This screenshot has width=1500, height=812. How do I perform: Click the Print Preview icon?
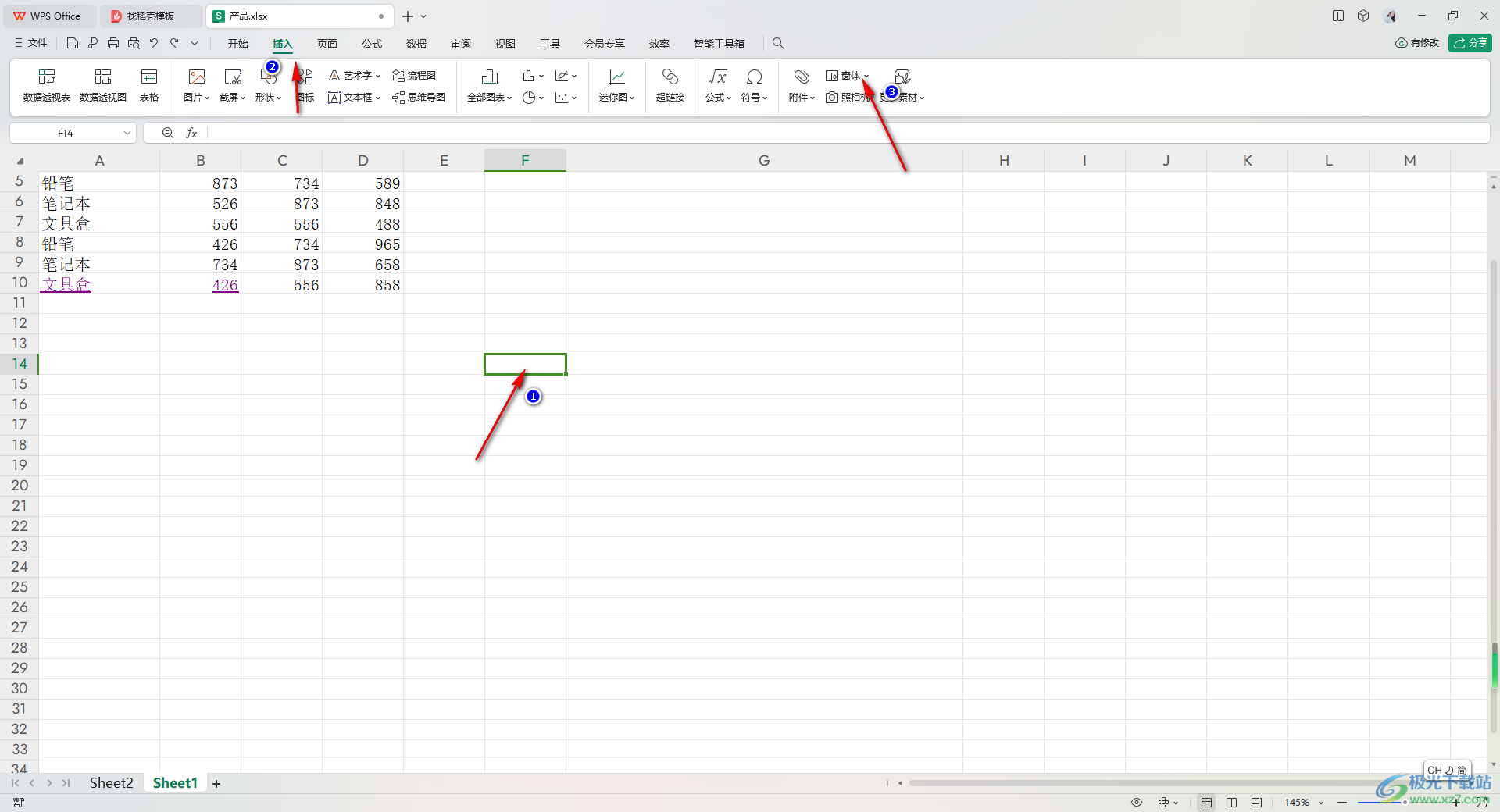coord(134,43)
